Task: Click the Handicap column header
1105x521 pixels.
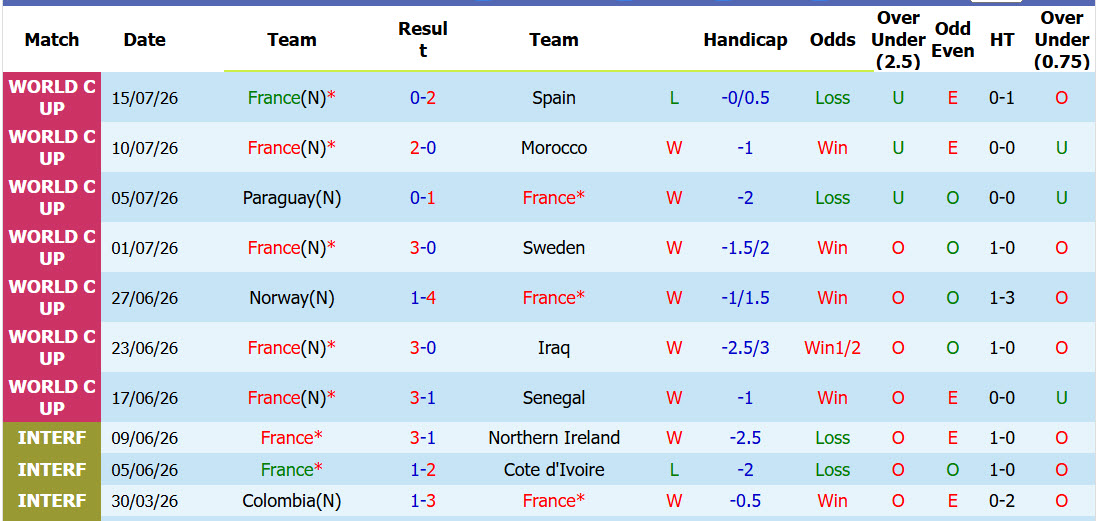Action: [x=745, y=40]
